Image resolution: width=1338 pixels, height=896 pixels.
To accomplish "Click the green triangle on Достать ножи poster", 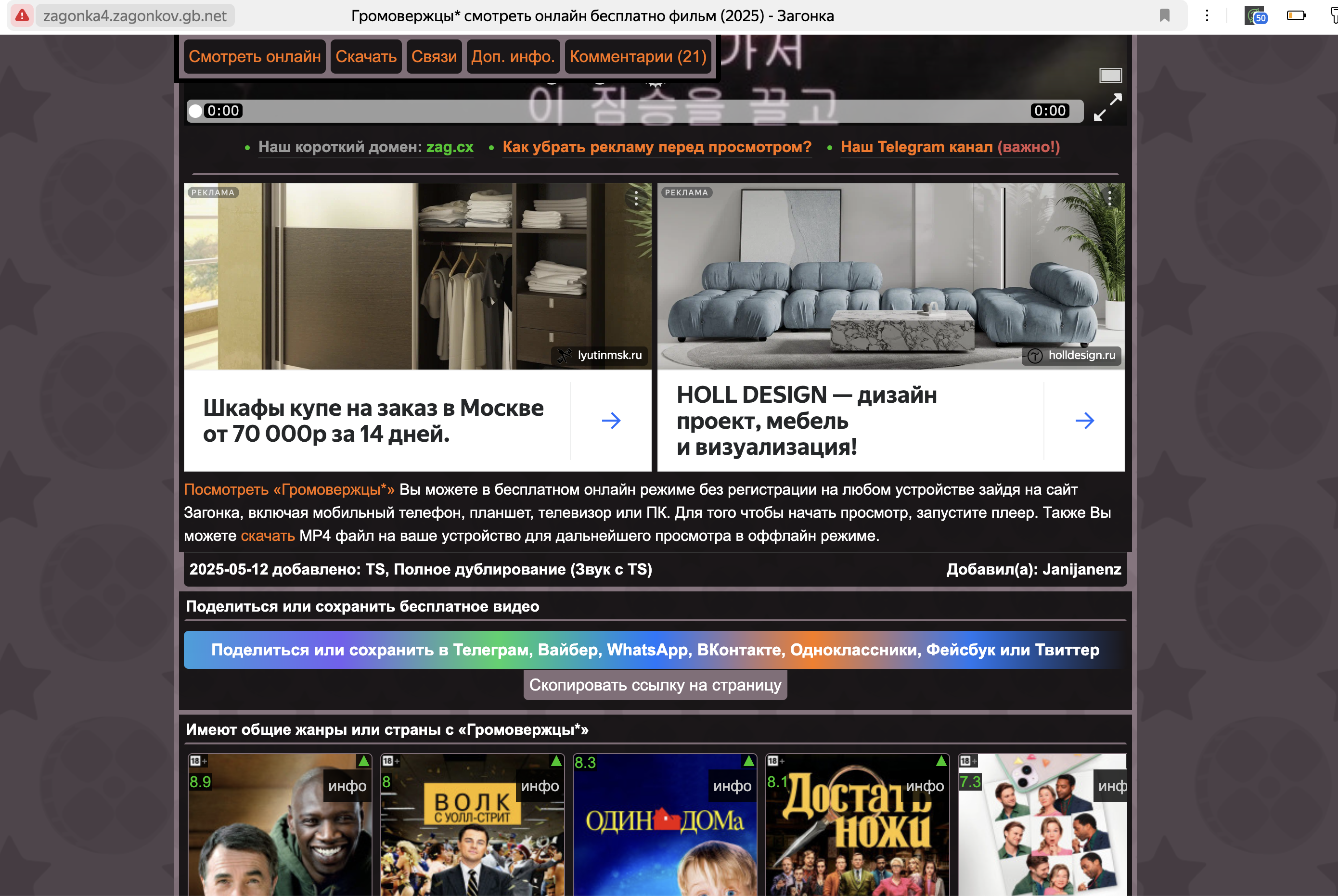I will [941, 761].
